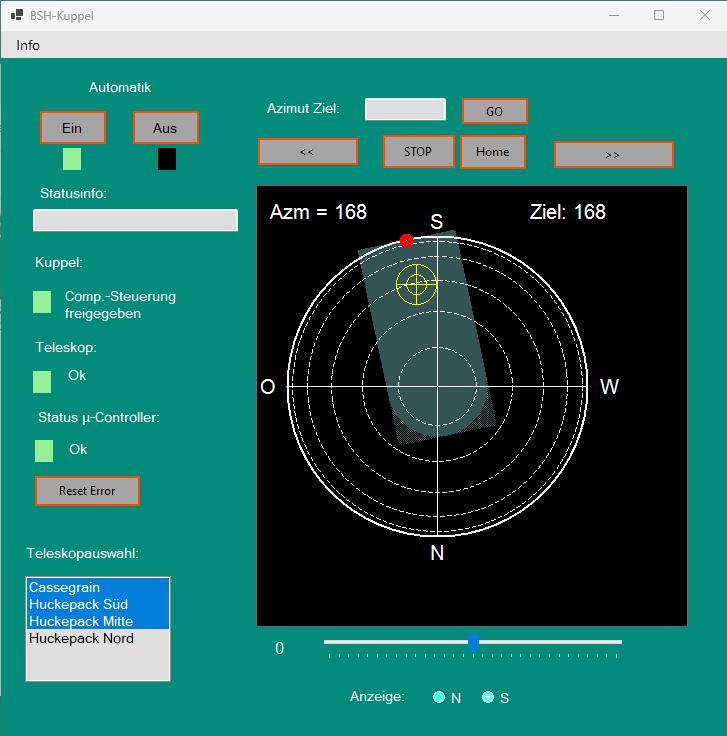The height and width of the screenshot is (736, 727).
Task: Click the black indicator under Aus
Action: pos(167,159)
